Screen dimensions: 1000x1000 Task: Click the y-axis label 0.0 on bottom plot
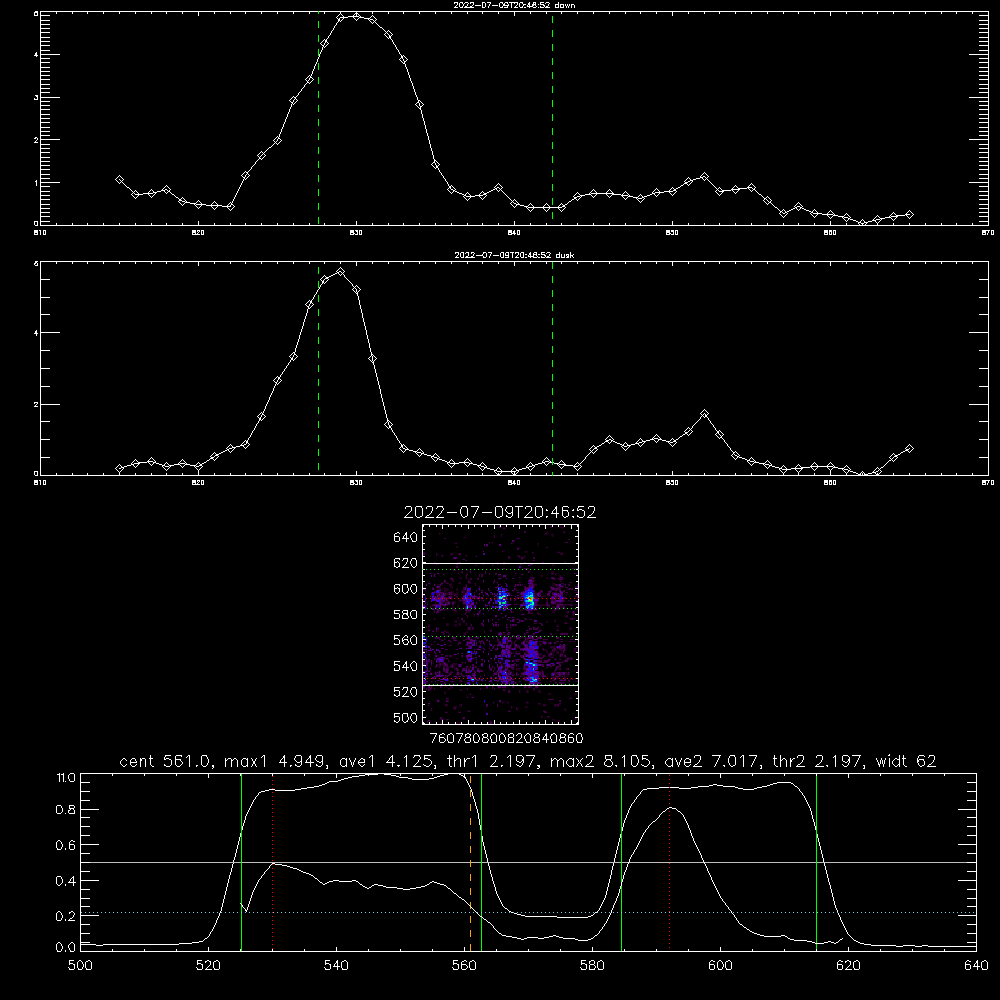66,948
